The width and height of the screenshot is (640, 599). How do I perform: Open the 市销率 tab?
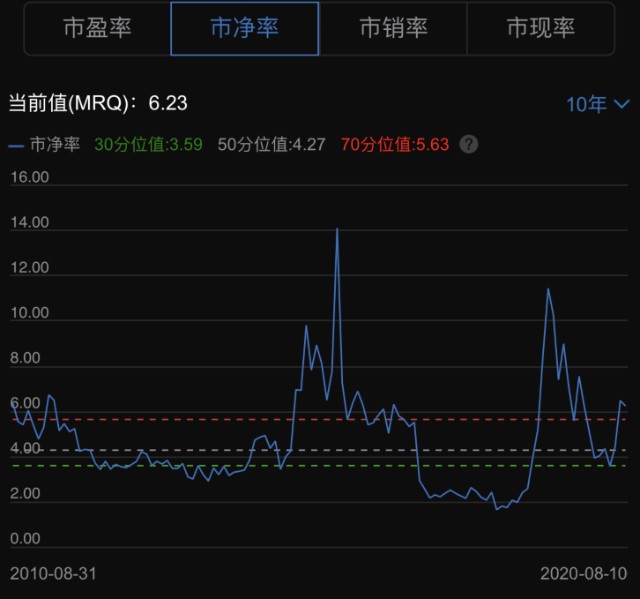393,29
